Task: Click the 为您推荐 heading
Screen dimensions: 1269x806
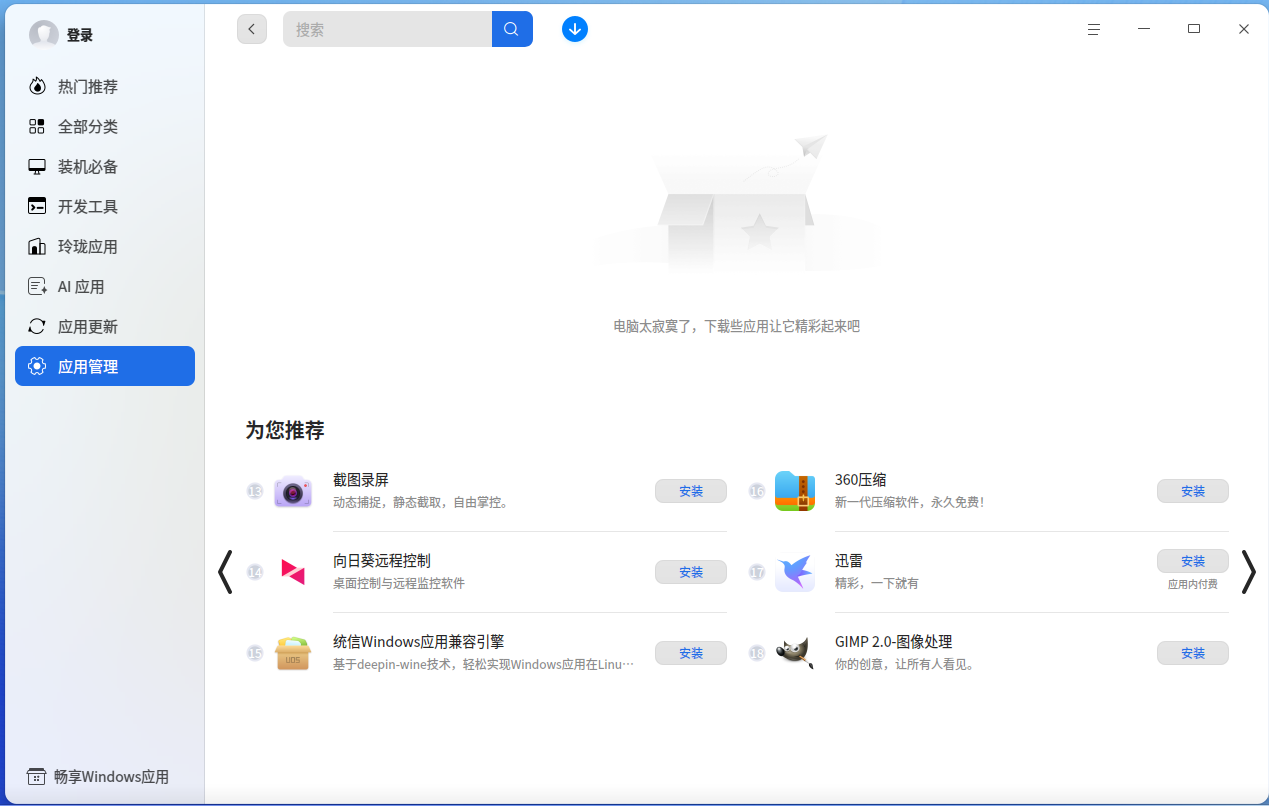Action: click(x=285, y=430)
